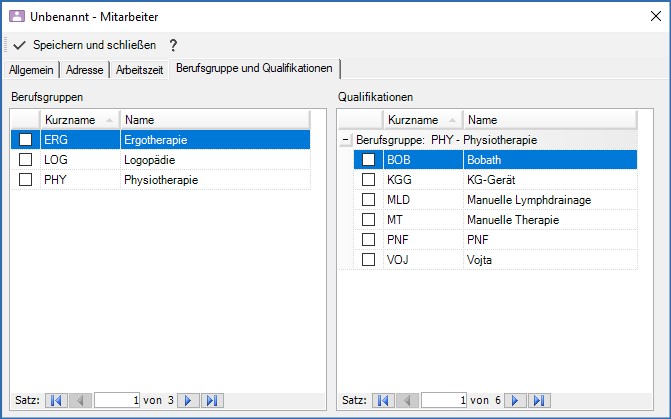Go to first record in Berufsgruppen navigator

point(56,401)
